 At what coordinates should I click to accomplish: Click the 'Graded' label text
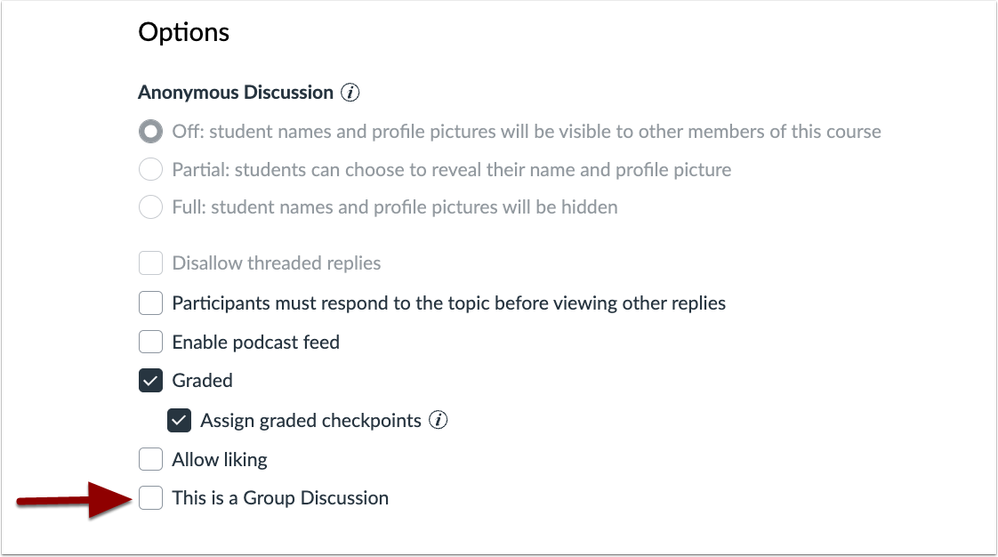click(202, 381)
